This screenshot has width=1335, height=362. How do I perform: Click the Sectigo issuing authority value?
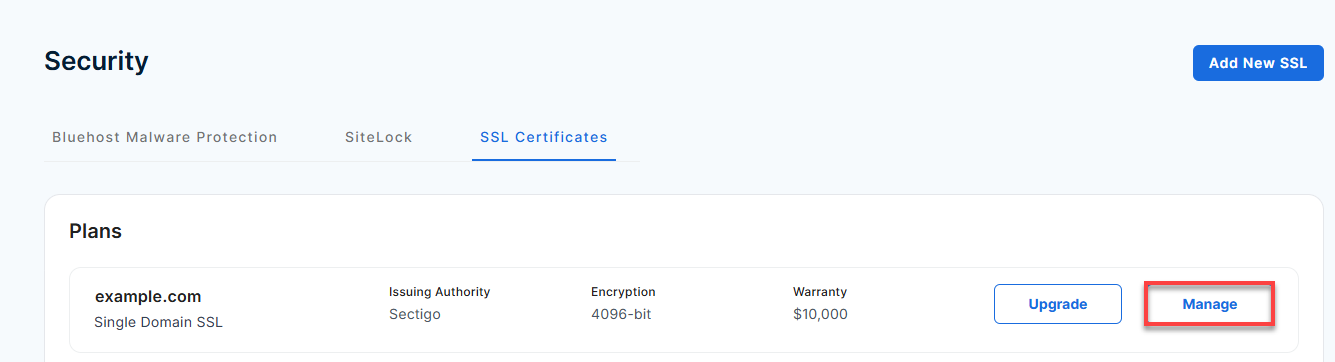point(415,314)
